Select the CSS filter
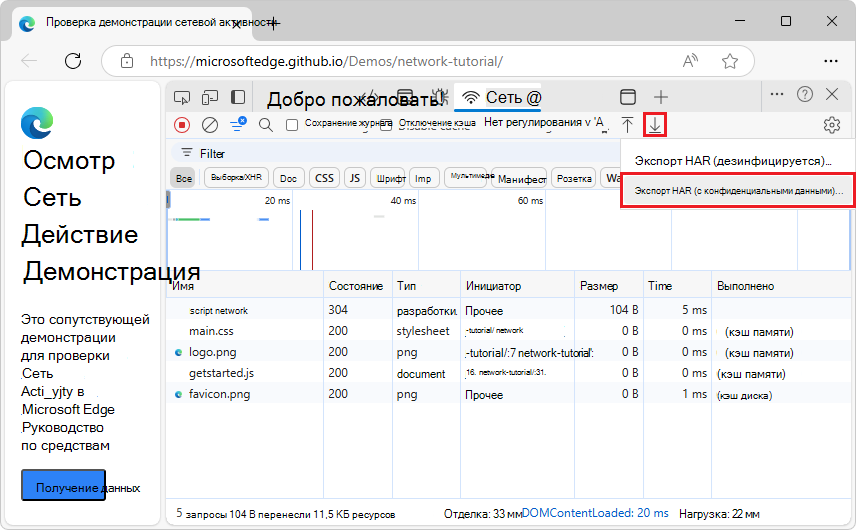Viewport: 856px width, 530px height. [324, 178]
